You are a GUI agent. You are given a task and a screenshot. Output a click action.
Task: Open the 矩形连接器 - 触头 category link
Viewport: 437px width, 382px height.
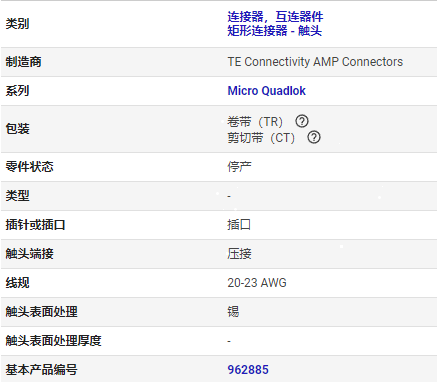(275, 31)
